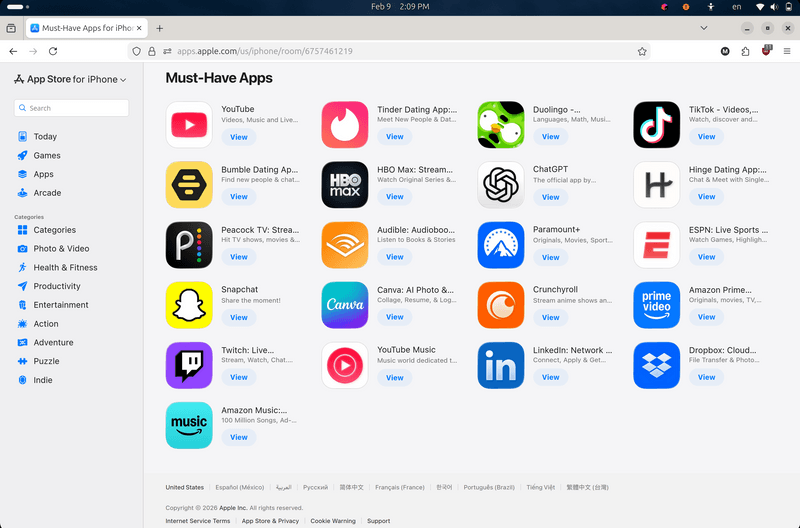Image resolution: width=800 pixels, height=528 pixels.
Task: Focus the App Store Search field
Action: coord(71,108)
